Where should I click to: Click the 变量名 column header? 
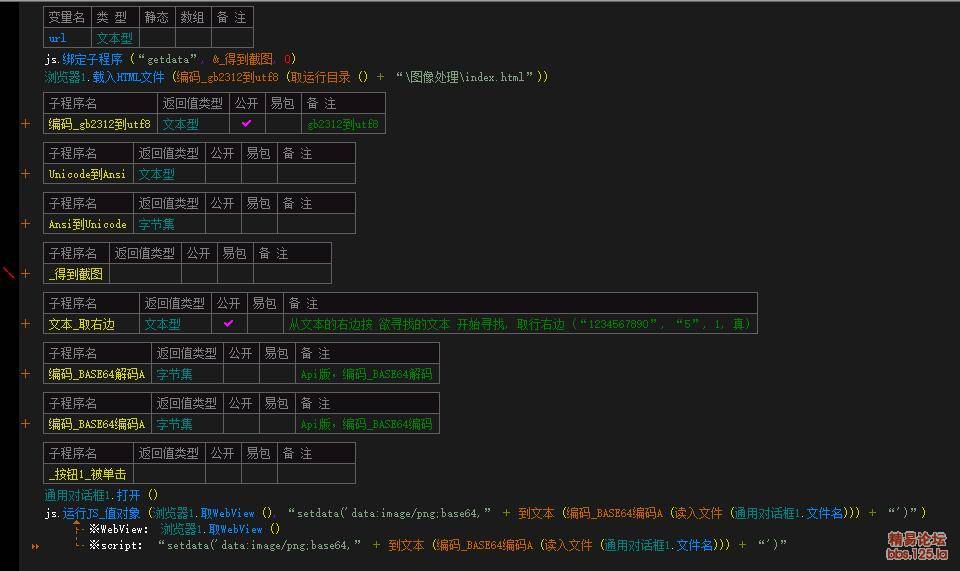pyautogui.click(x=67, y=17)
